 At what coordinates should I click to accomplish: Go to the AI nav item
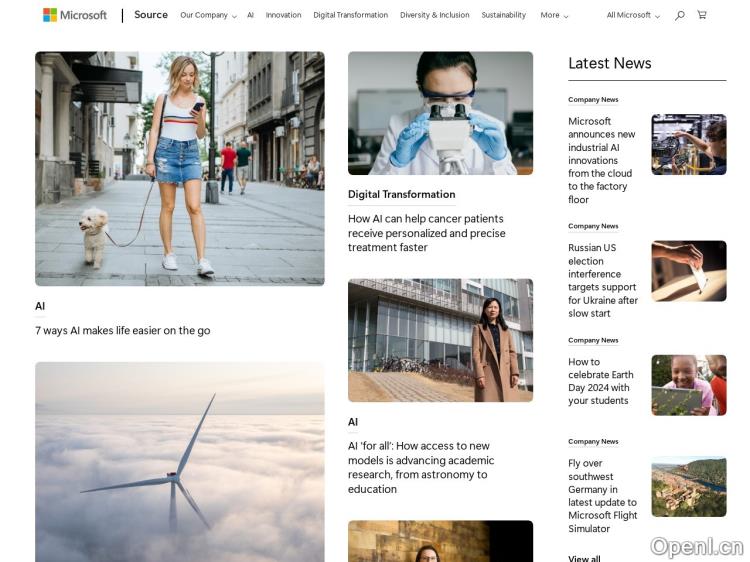click(250, 16)
